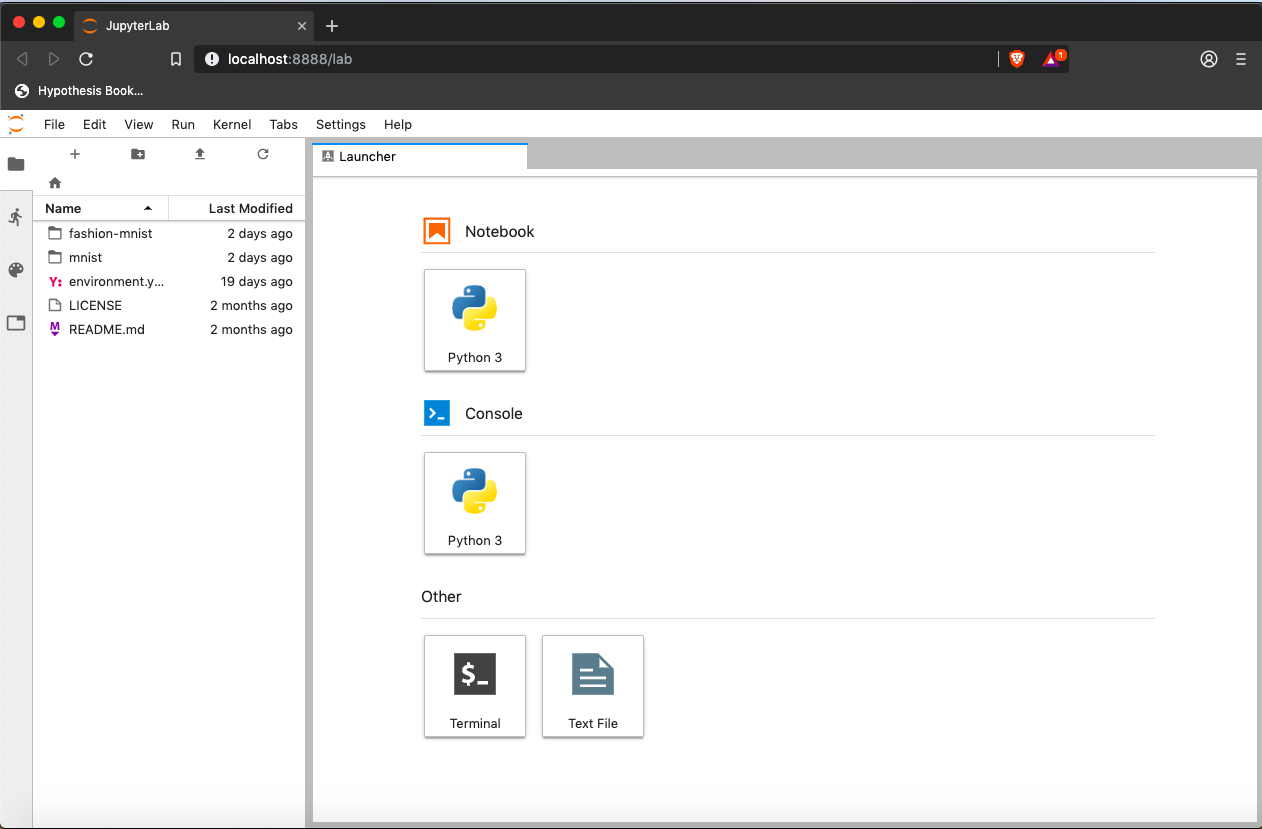The height and width of the screenshot is (829, 1262).
Task: Click the Upload Files icon
Action: click(x=200, y=154)
